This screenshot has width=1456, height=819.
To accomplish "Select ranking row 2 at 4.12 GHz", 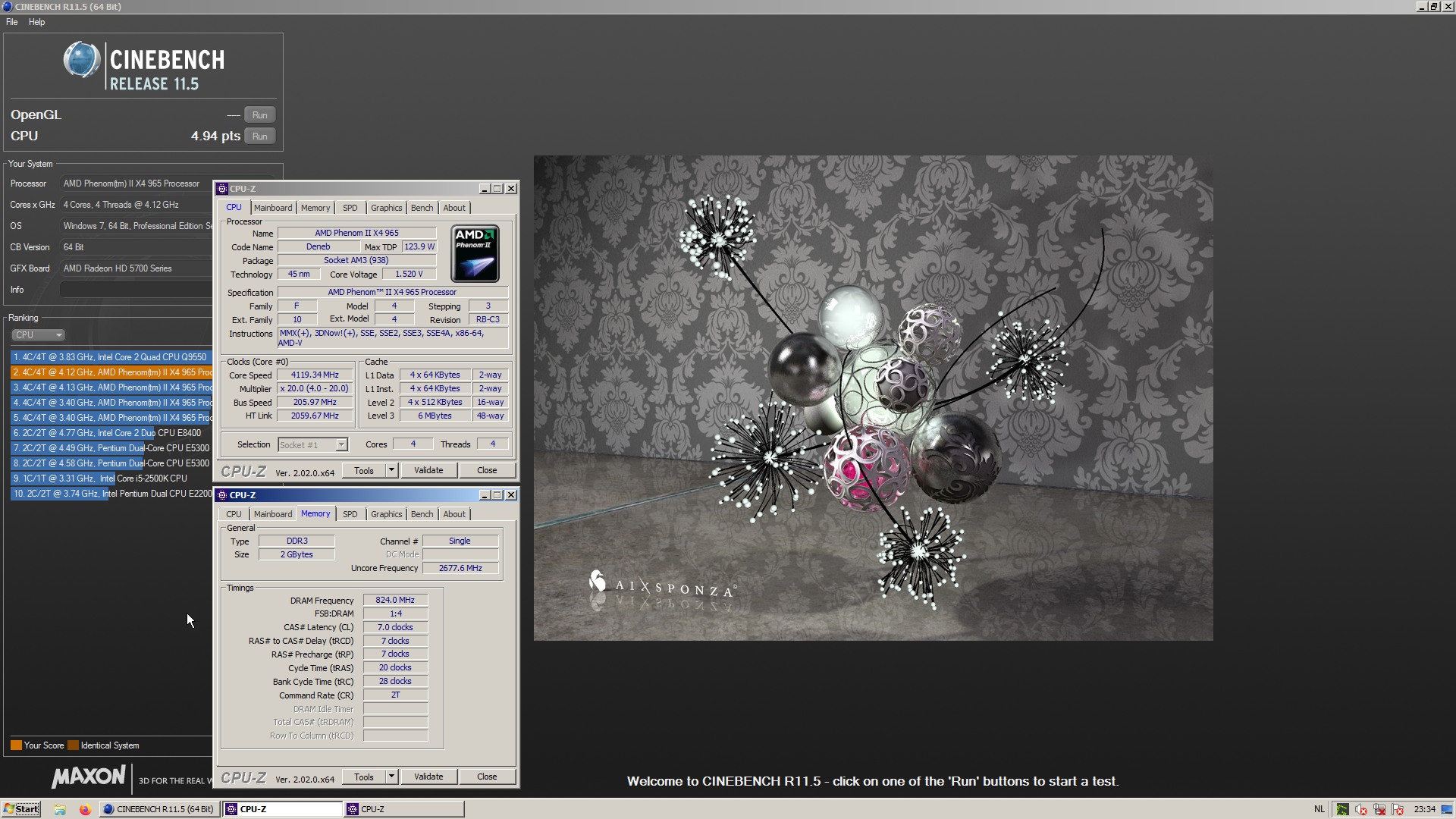I will tap(111, 372).
